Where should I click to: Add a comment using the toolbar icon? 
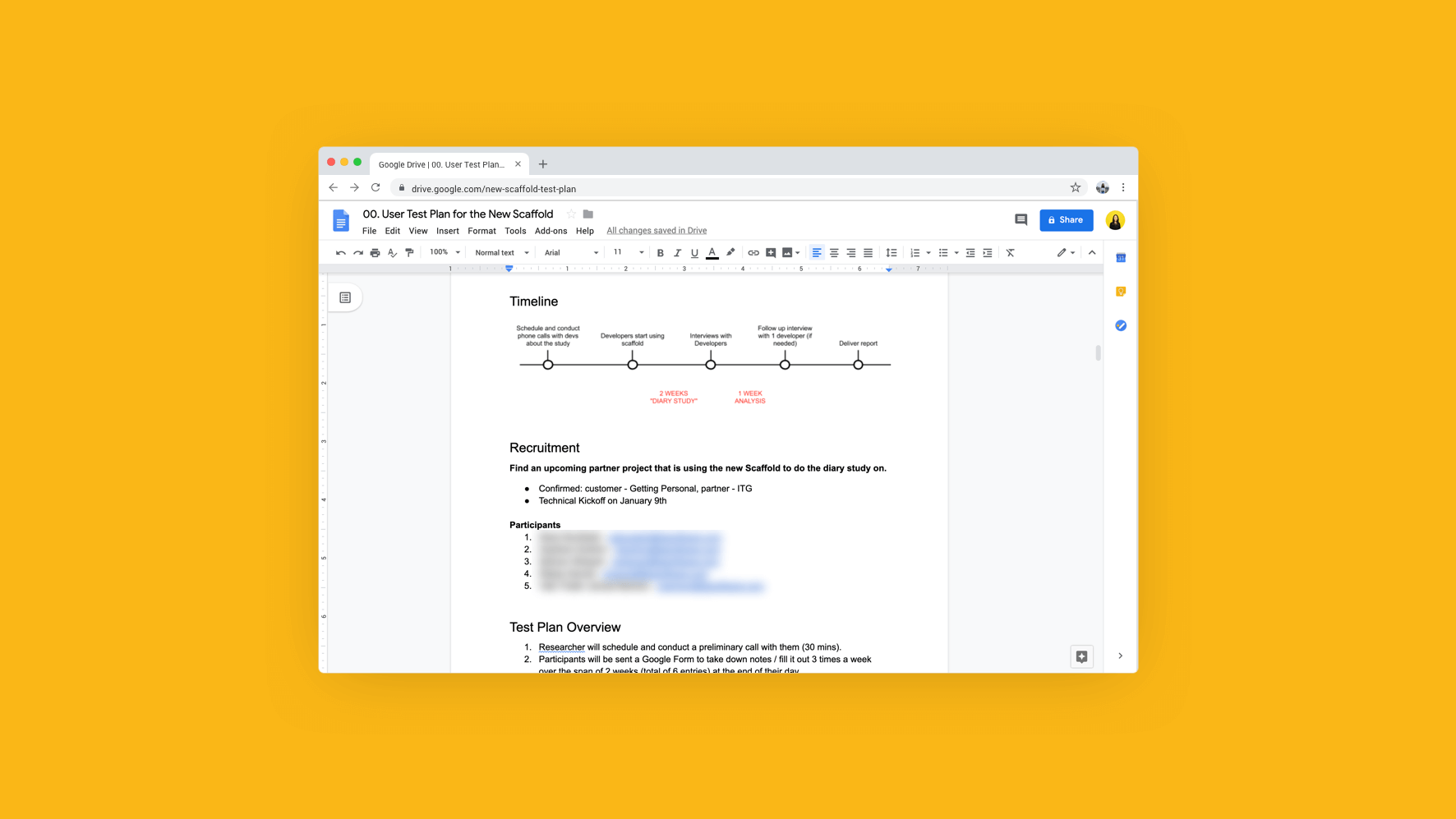[x=771, y=253]
